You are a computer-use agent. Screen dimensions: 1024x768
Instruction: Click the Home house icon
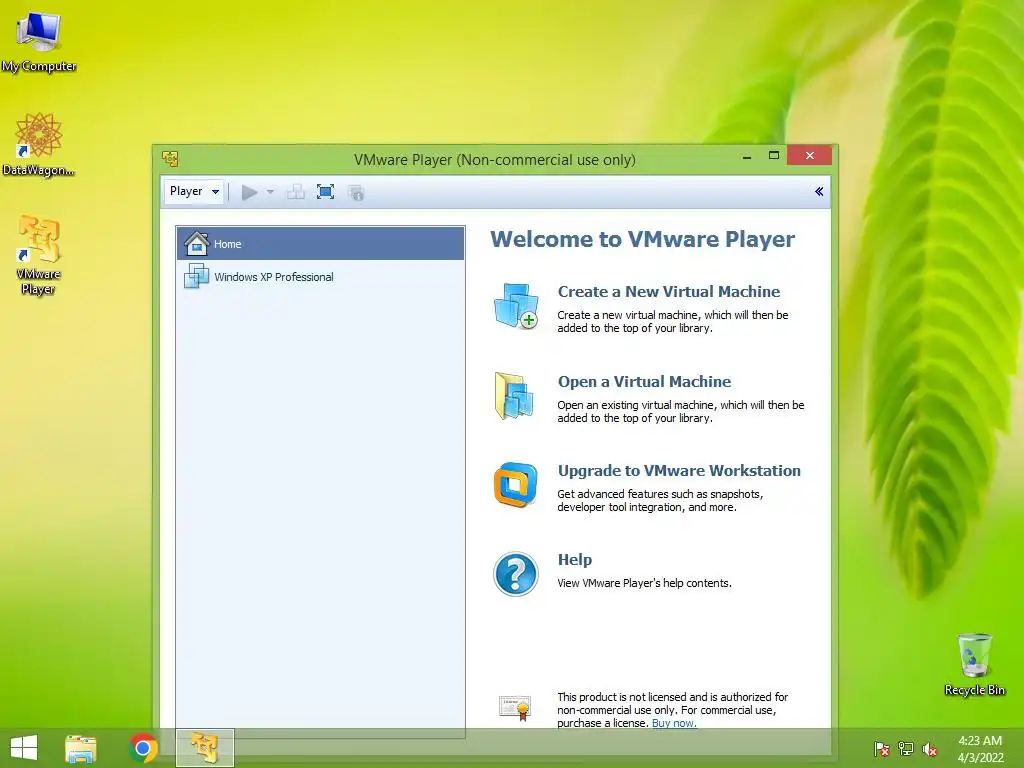[197, 244]
